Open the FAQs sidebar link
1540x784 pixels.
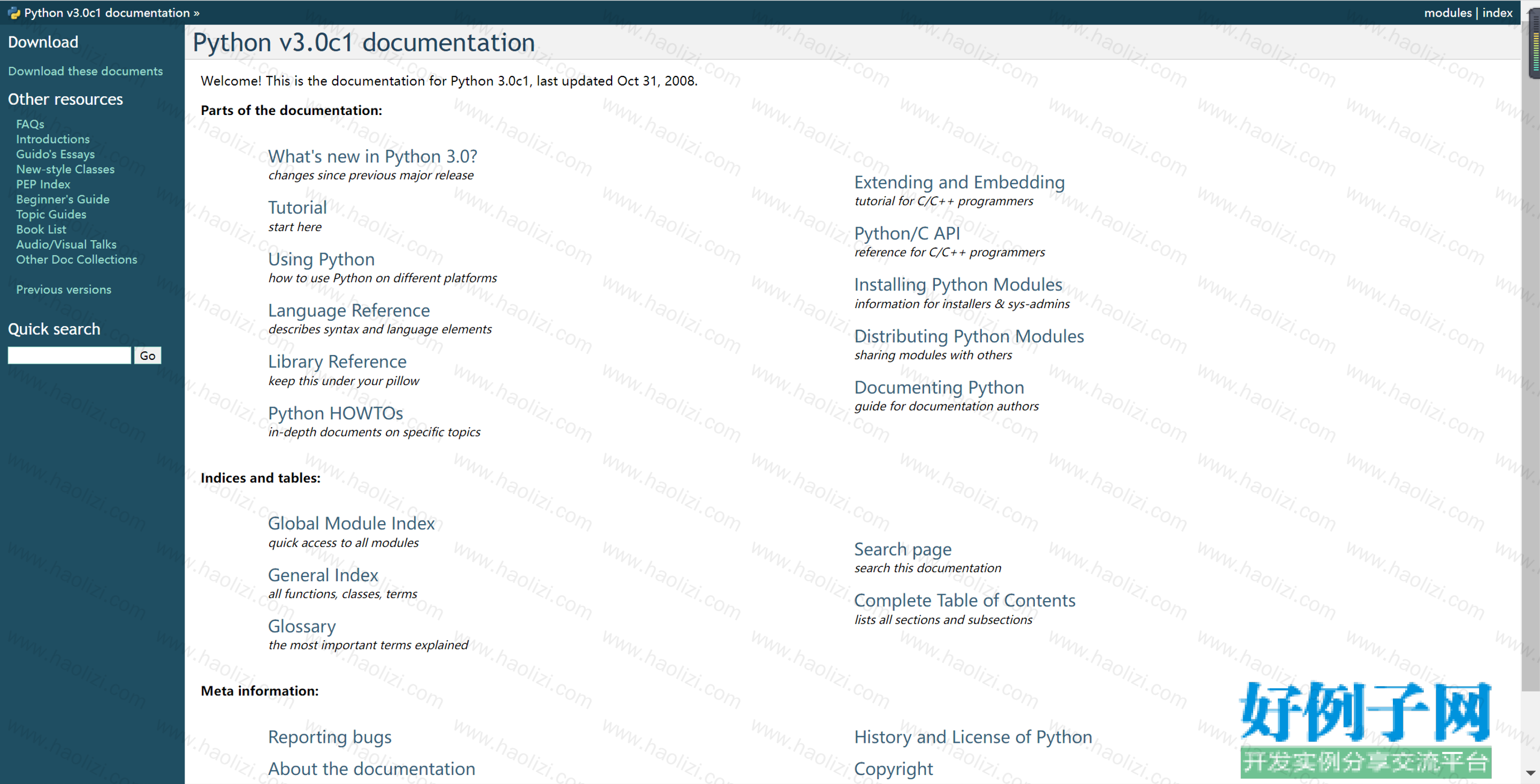click(31, 124)
